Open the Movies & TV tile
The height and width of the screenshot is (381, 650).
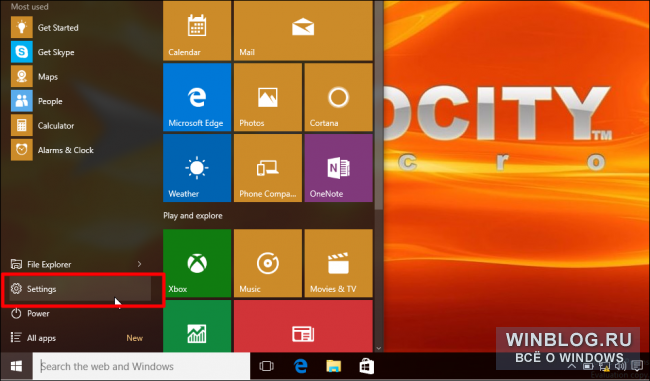click(339, 263)
